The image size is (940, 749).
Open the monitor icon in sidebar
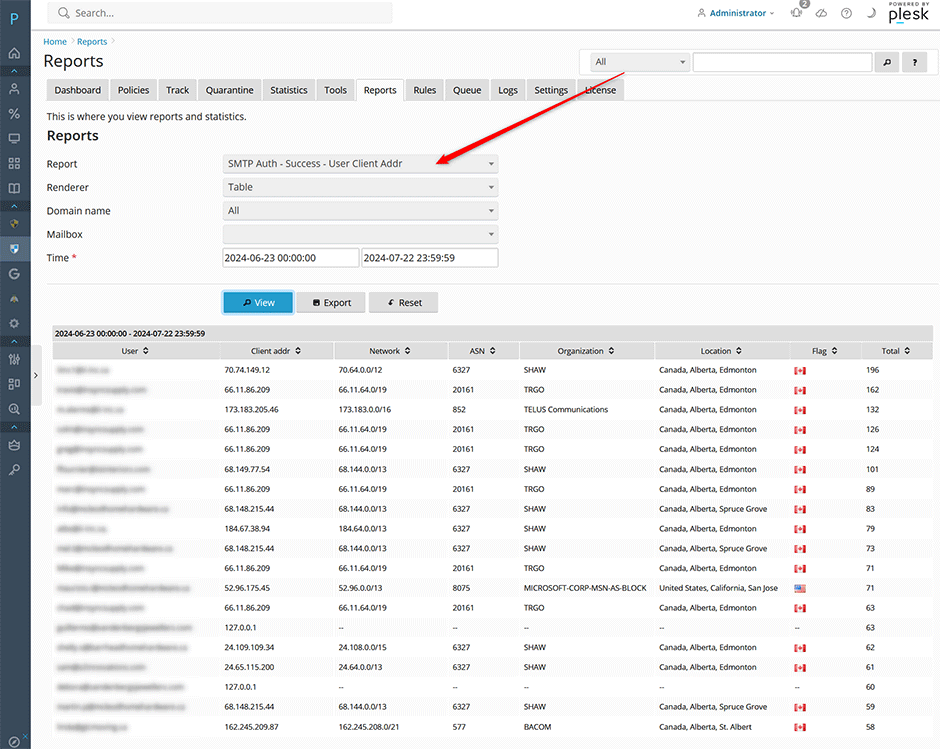click(14, 139)
